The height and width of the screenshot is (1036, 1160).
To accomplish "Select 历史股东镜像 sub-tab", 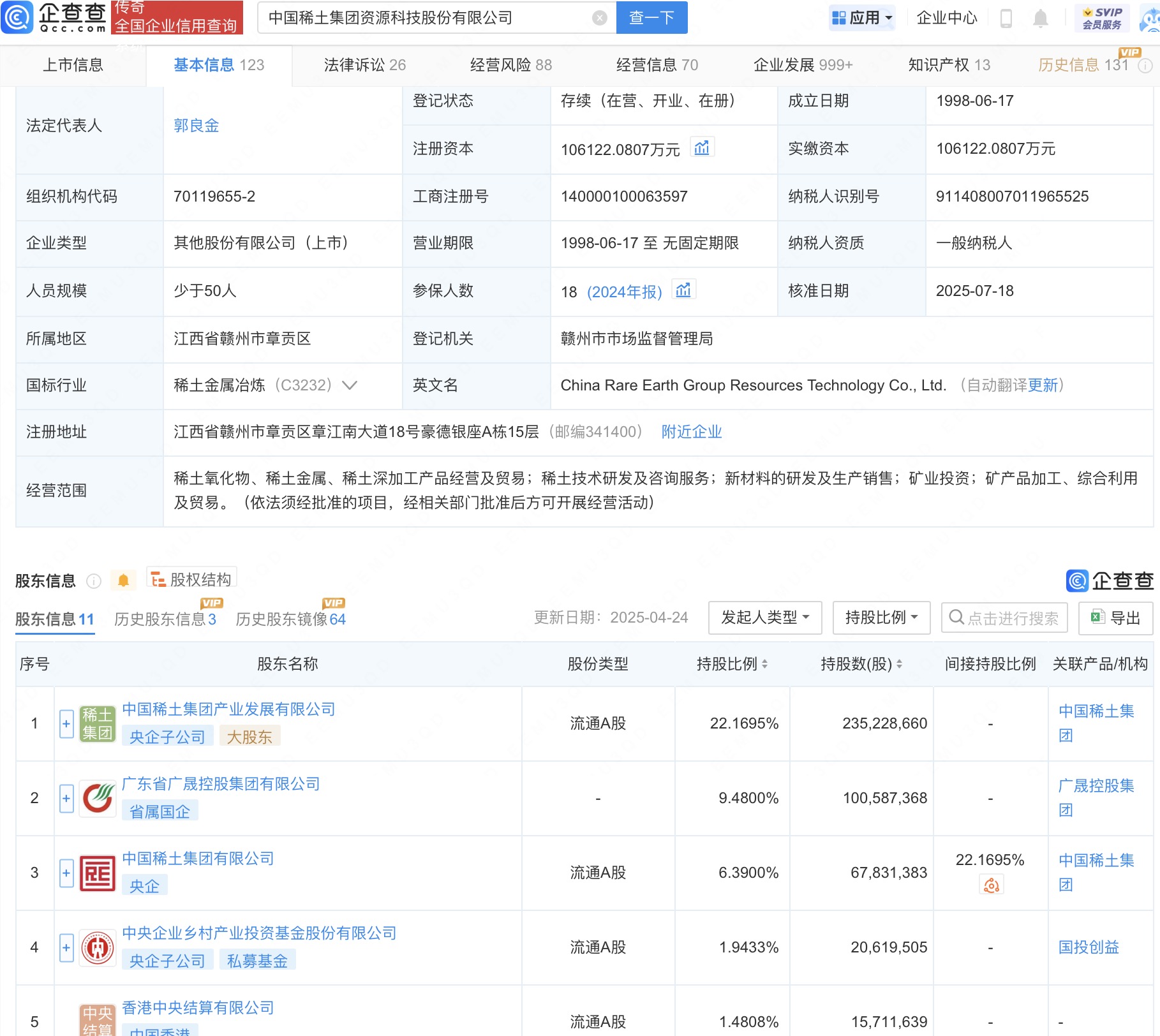I will pyautogui.click(x=290, y=619).
